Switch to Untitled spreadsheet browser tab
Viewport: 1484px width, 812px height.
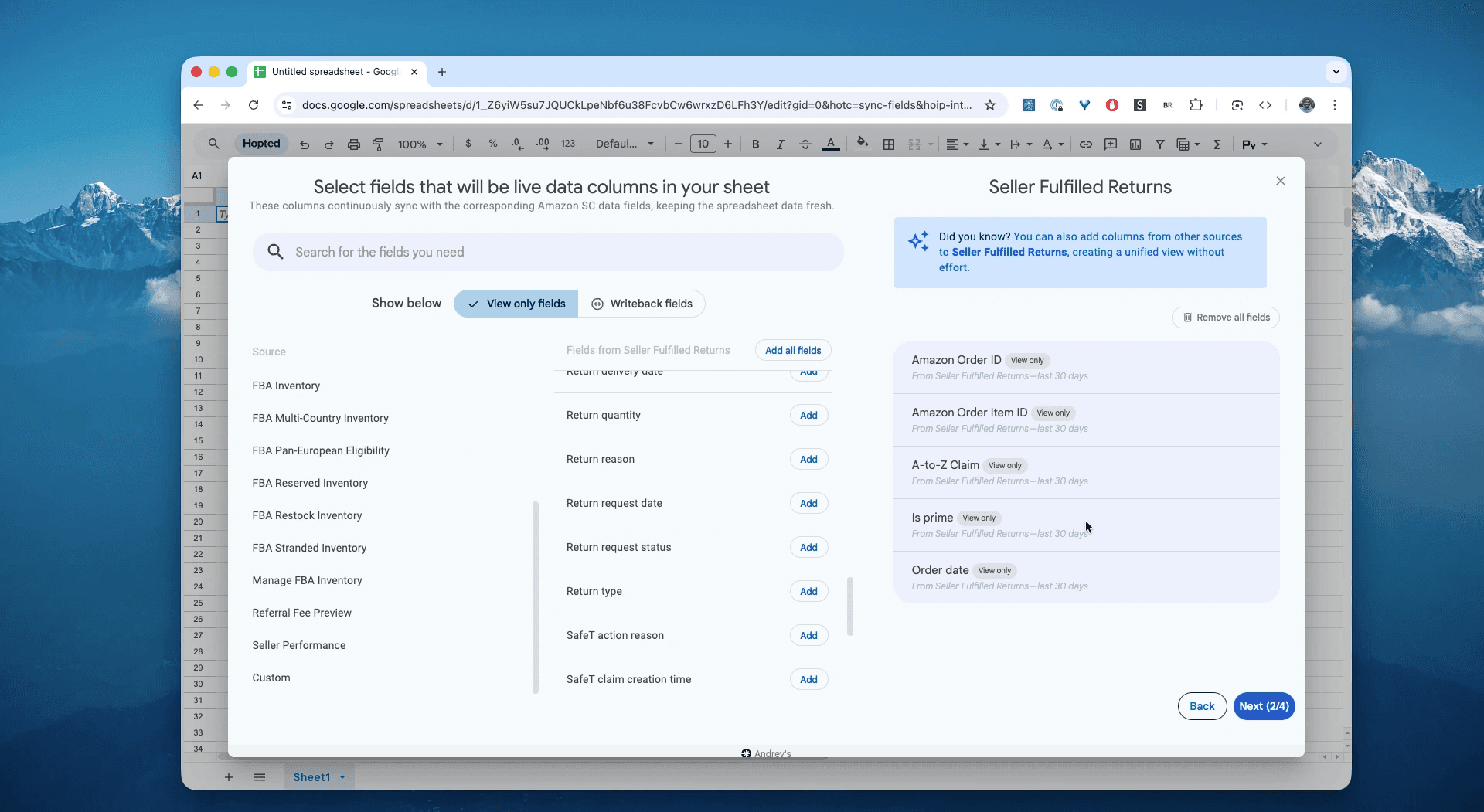[x=336, y=72]
